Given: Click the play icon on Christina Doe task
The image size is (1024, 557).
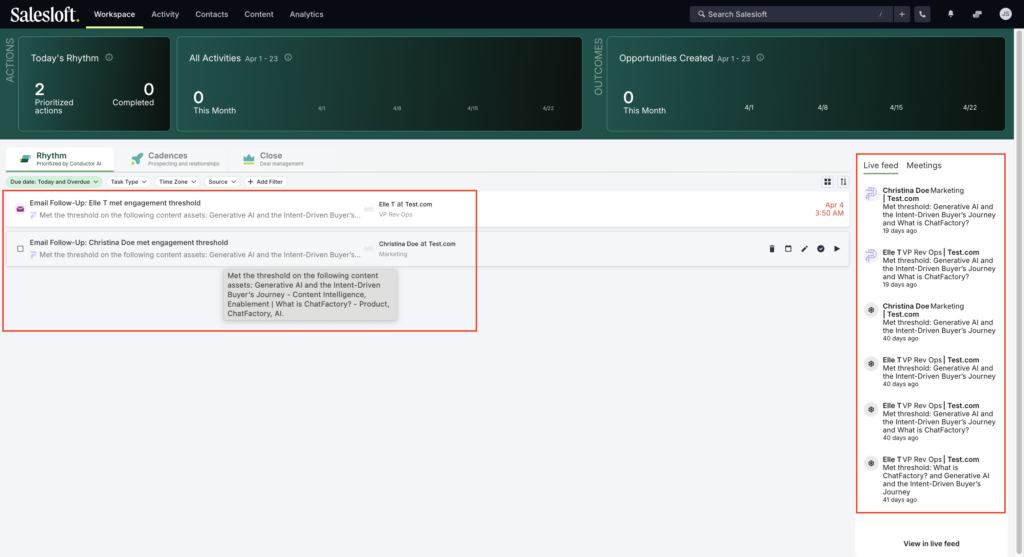Looking at the screenshot, I should pyautogui.click(x=837, y=249).
